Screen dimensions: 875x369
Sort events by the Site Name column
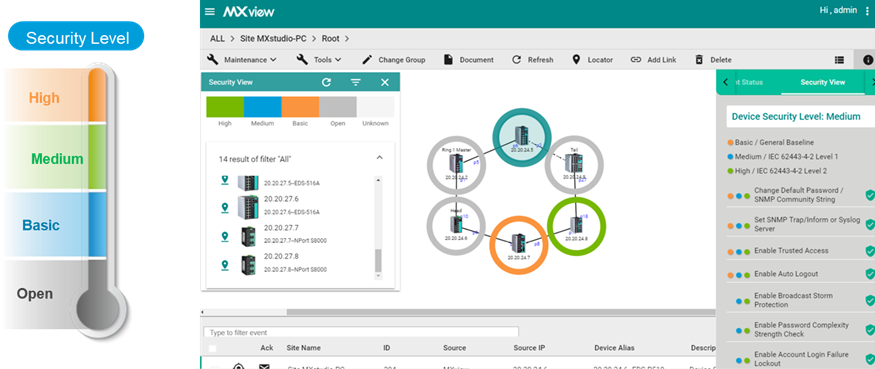tap(304, 348)
